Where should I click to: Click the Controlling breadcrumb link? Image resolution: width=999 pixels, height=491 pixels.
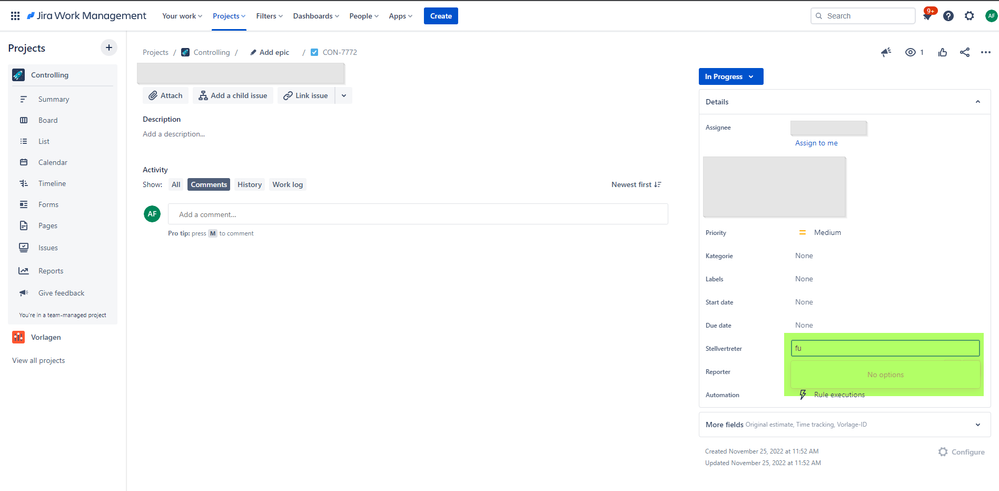[x=206, y=52]
